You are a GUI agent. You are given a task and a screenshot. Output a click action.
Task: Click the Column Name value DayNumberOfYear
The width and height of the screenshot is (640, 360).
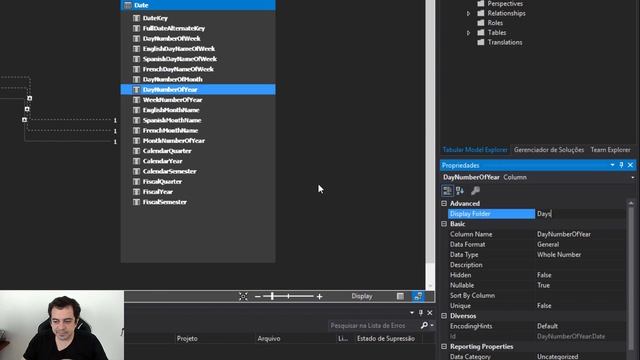564,234
